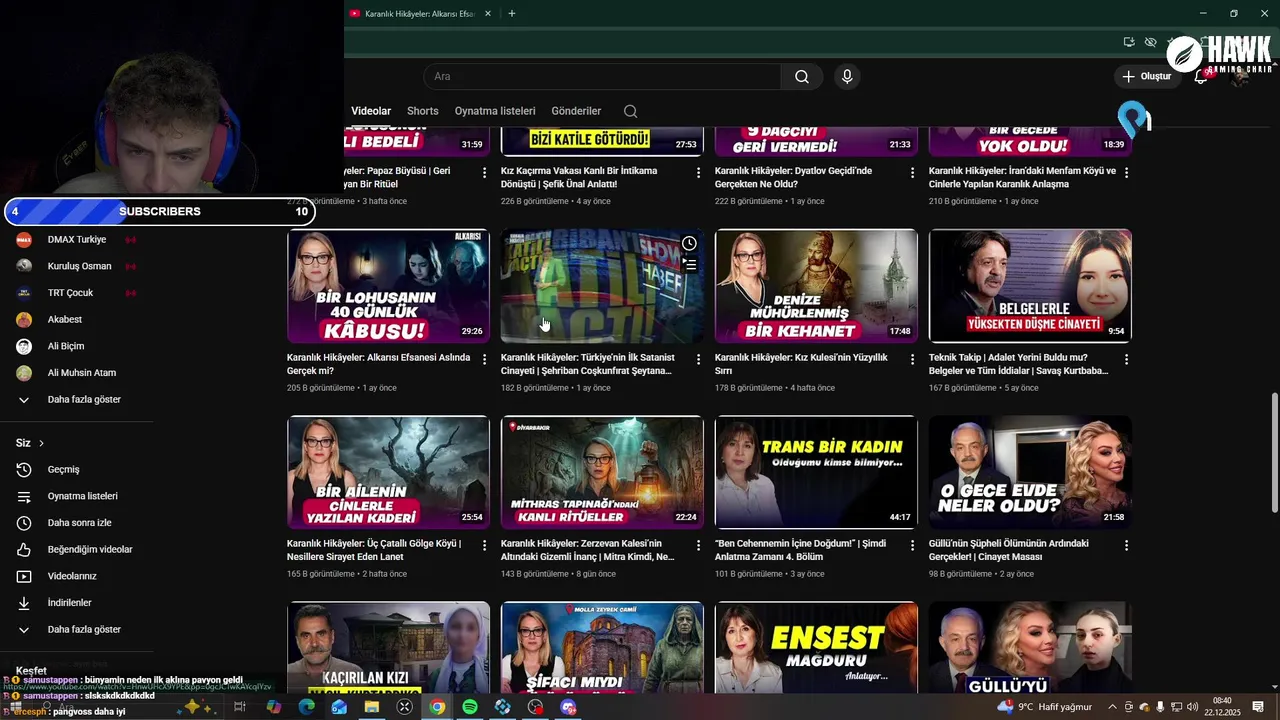
Task: Switch to the Shorts tab
Action: (x=422, y=111)
